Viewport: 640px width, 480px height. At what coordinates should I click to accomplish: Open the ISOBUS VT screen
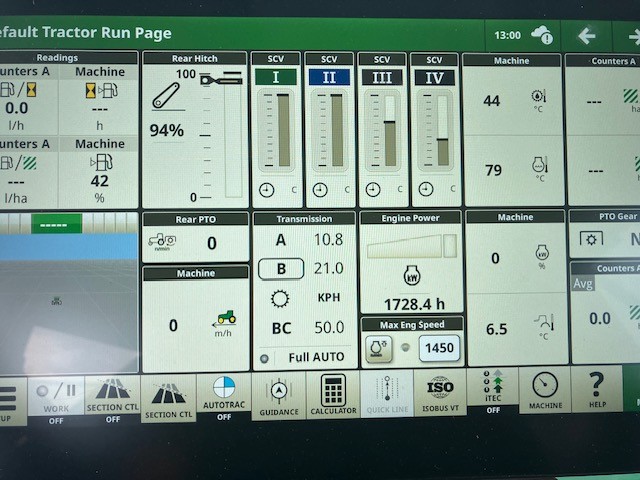click(x=440, y=393)
